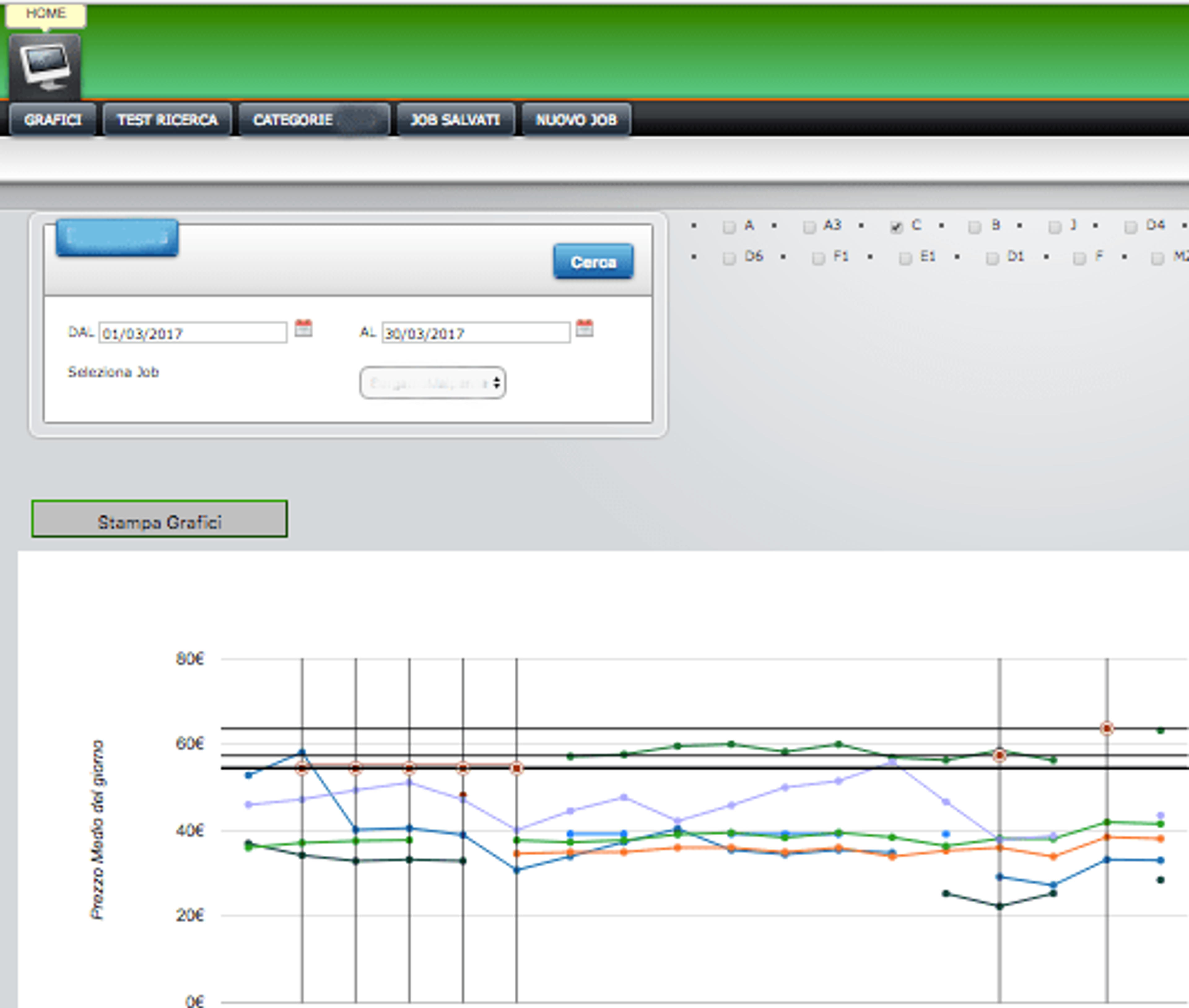Image resolution: width=1189 pixels, height=1008 pixels.
Task: Open the GRAFICI menu item
Action: click(53, 119)
